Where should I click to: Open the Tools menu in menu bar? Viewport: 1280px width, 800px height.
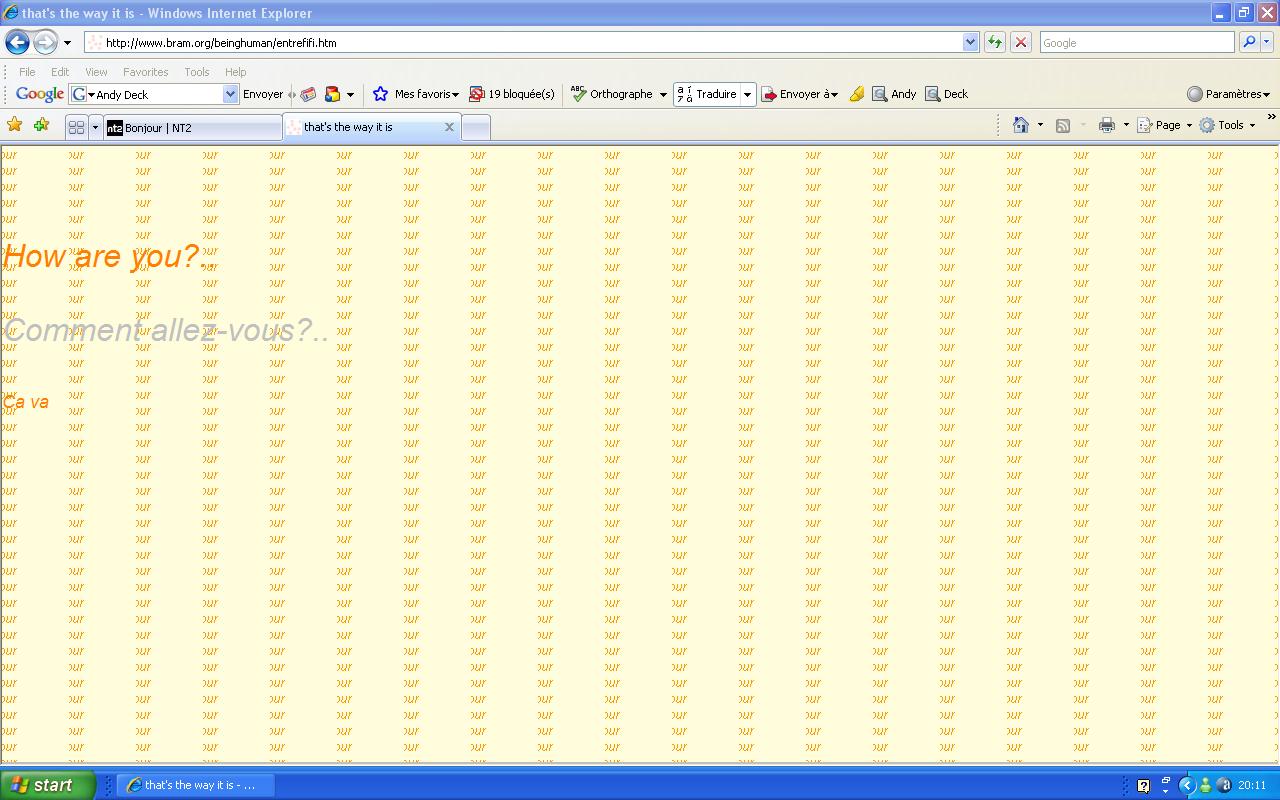point(196,72)
